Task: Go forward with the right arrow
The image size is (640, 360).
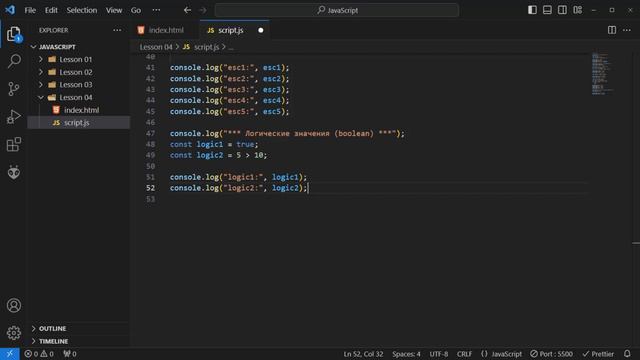Action: [203, 10]
